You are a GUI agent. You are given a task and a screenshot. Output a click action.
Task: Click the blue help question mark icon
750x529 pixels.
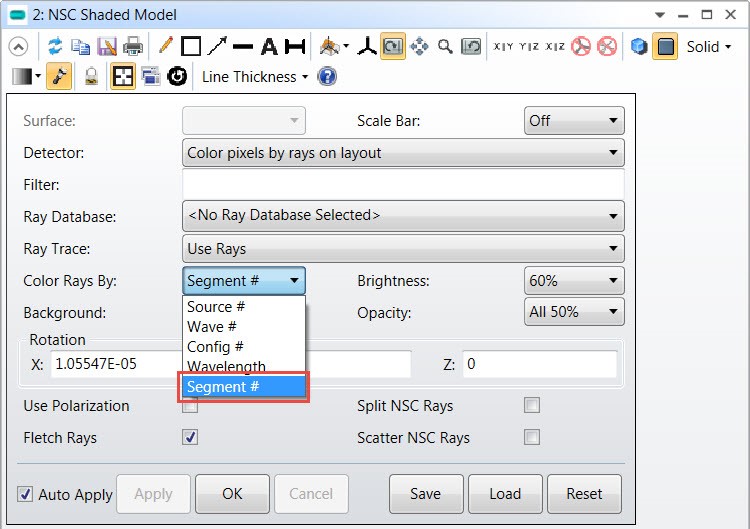click(327, 76)
